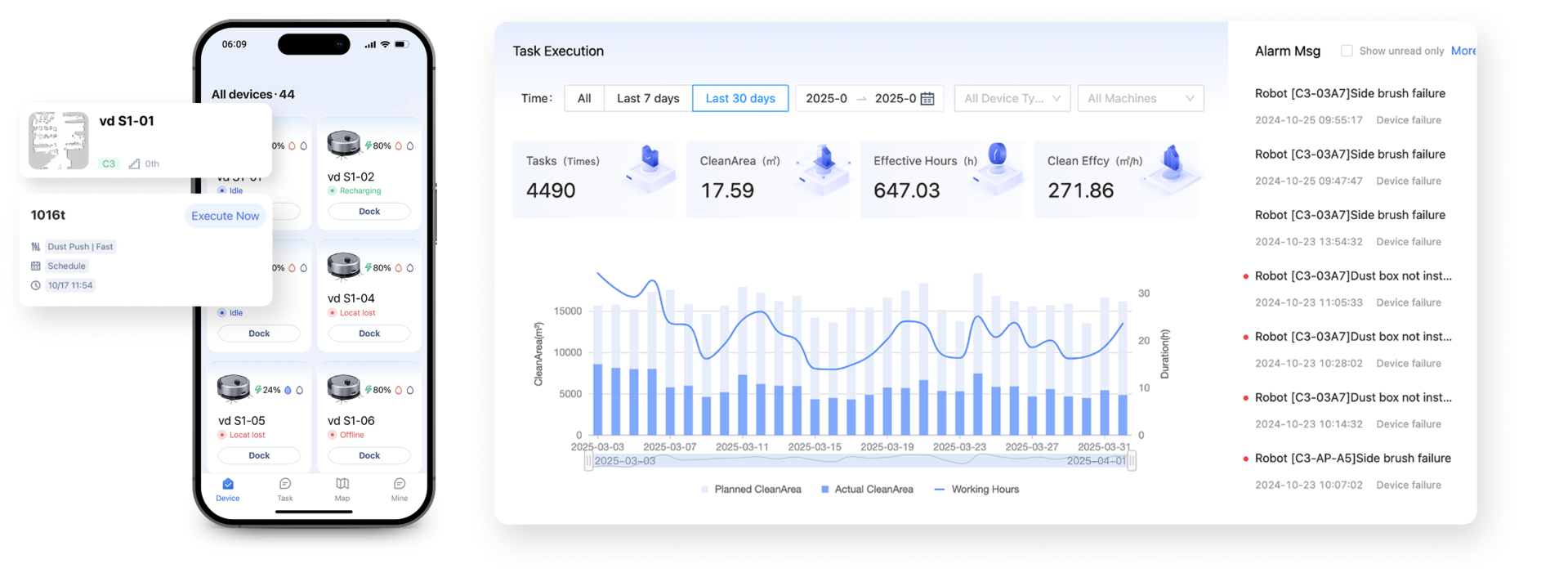Click the Effective Hours card icon
This screenshot has width=1568, height=573.
pos(998,168)
